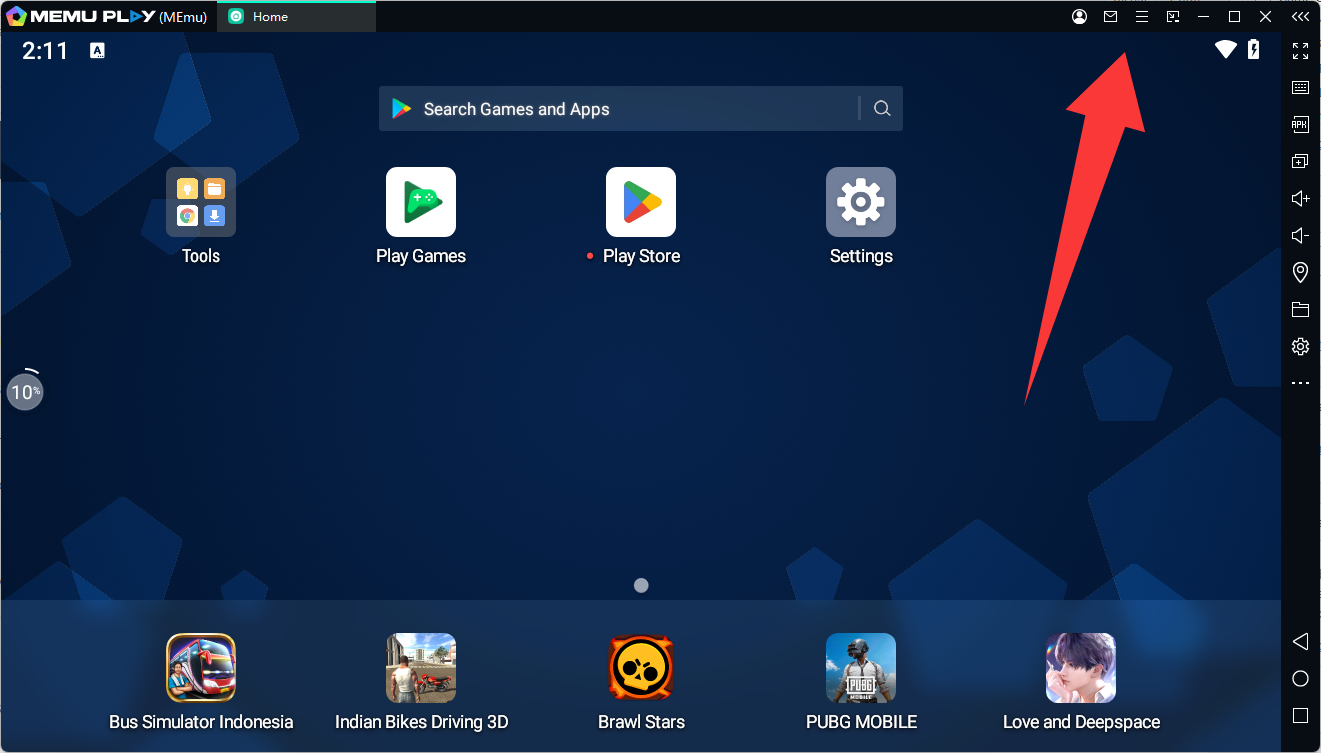The width and height of the screenshot is (1321, 753).
Task: Install APK using sidebar icon
Action: pos(1300,125)
